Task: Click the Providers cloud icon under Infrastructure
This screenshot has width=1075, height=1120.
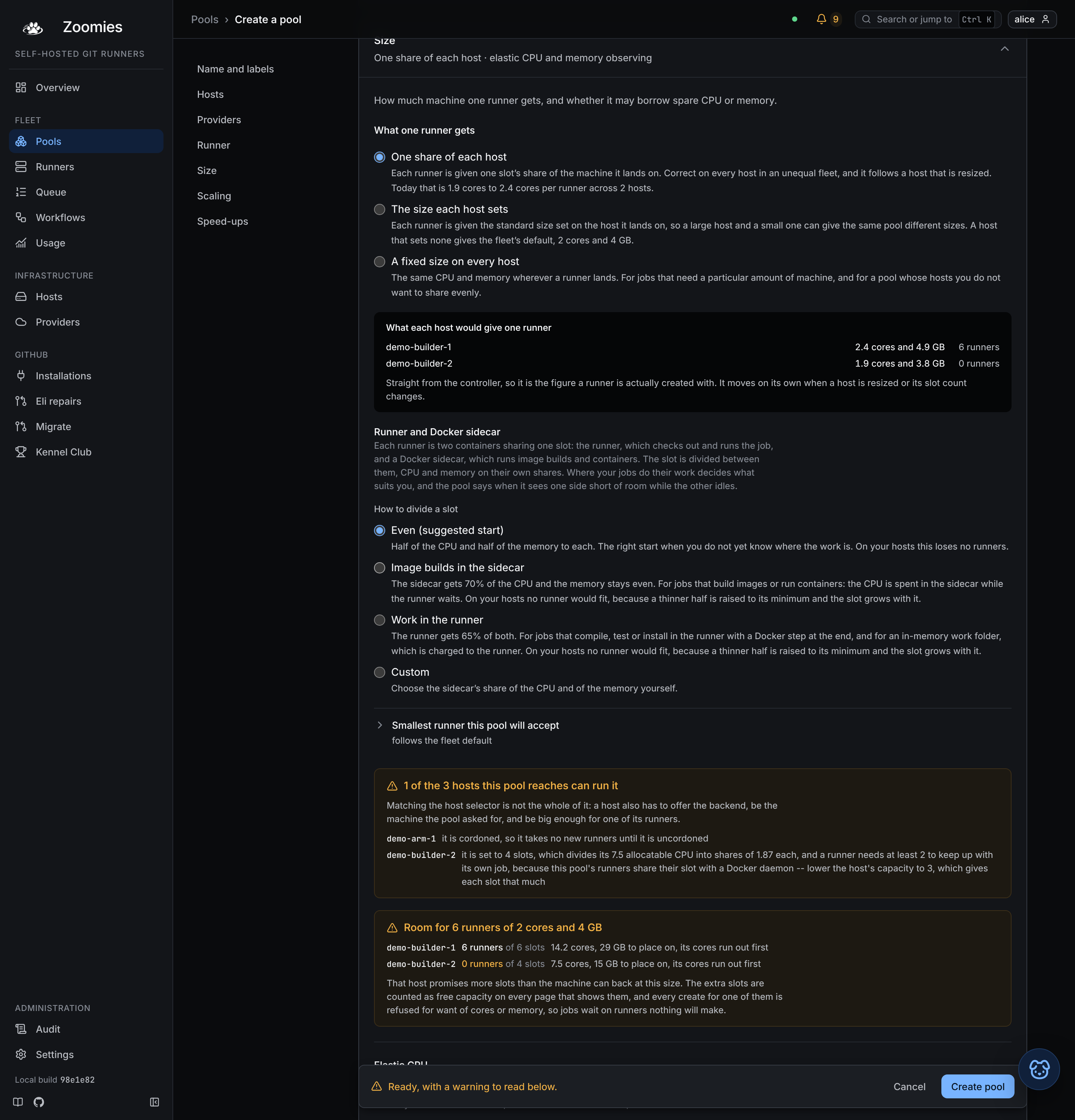Action: 21,322
